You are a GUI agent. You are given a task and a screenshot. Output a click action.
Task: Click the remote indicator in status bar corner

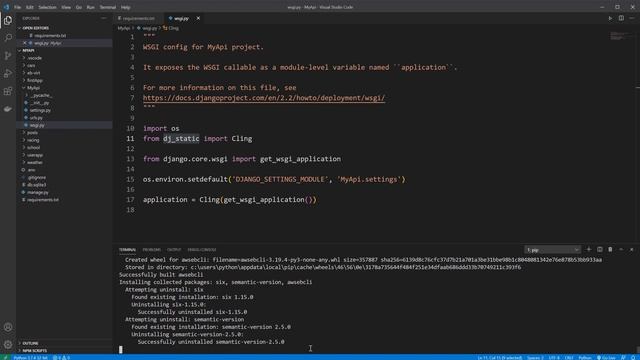click(x=5, y=358)
